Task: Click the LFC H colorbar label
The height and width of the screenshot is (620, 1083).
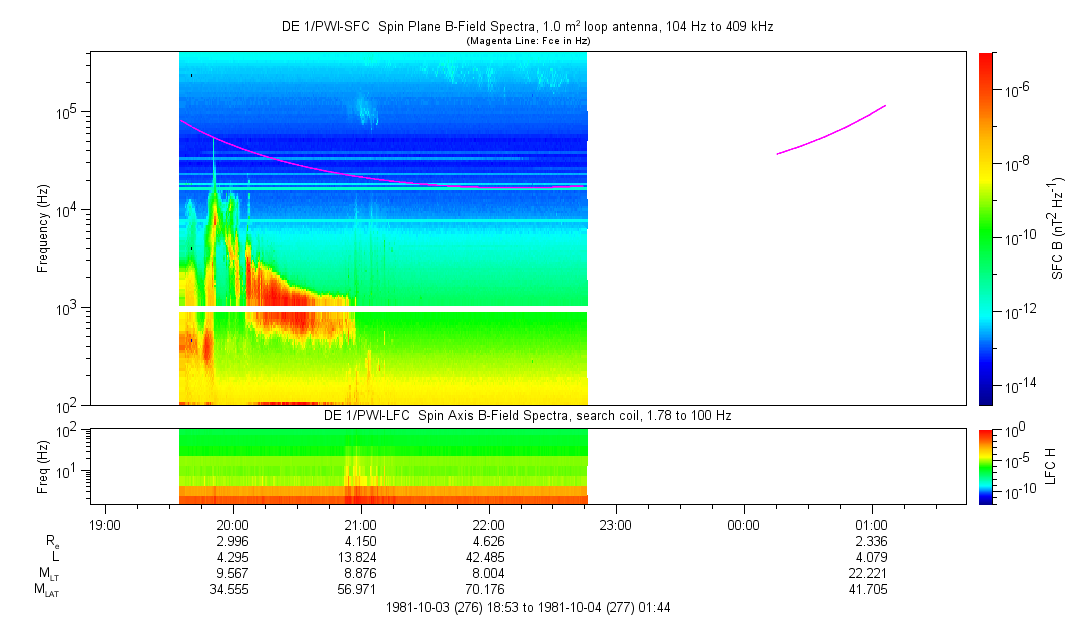Action: (1051, 465)
